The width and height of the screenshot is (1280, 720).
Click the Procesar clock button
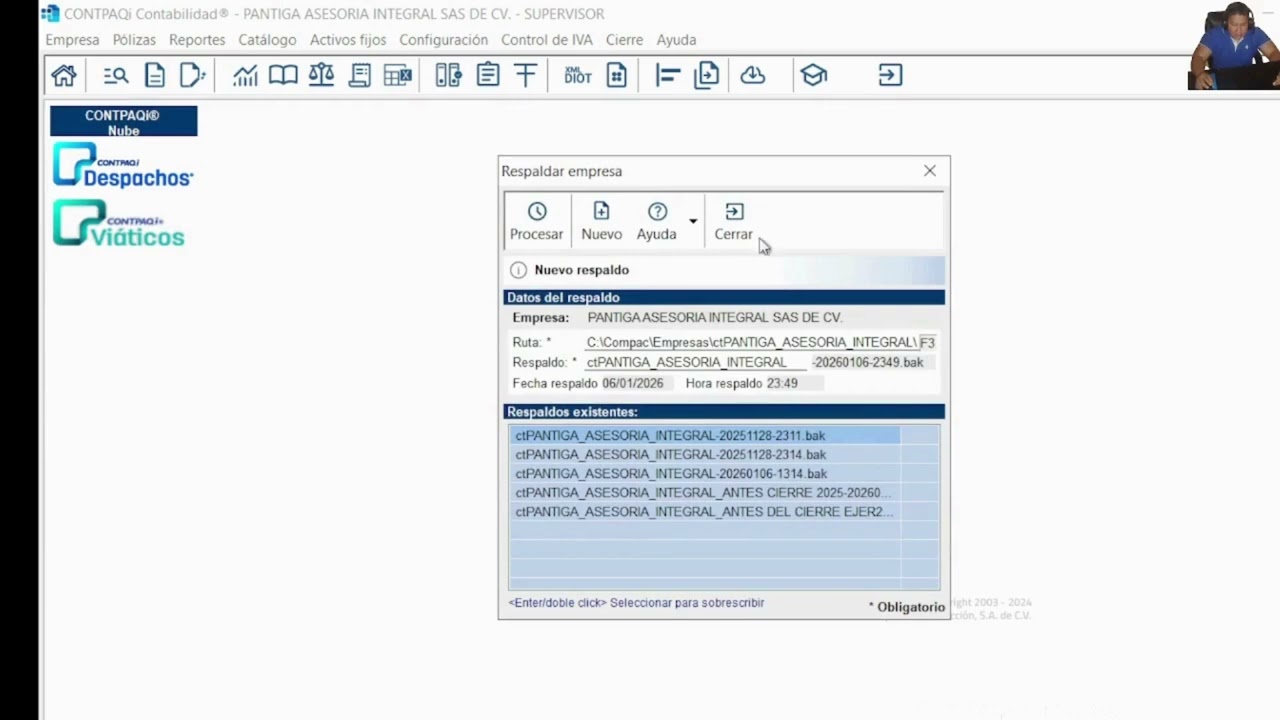click(537, 221)
